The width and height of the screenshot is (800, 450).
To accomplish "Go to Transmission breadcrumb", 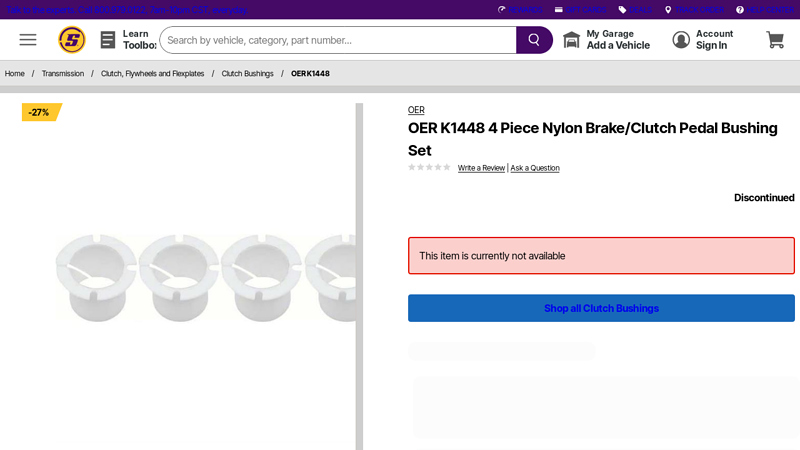I will (x=63, y=74).
